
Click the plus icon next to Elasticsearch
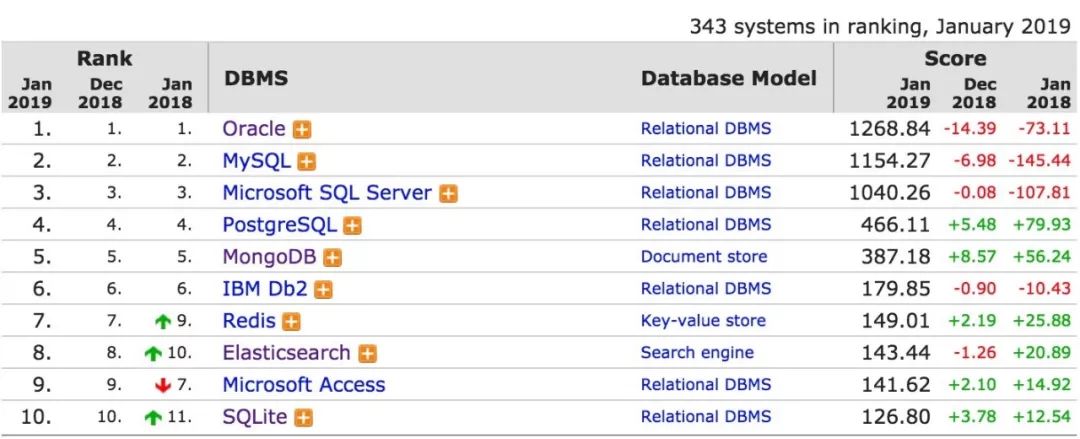click(367, 354)
